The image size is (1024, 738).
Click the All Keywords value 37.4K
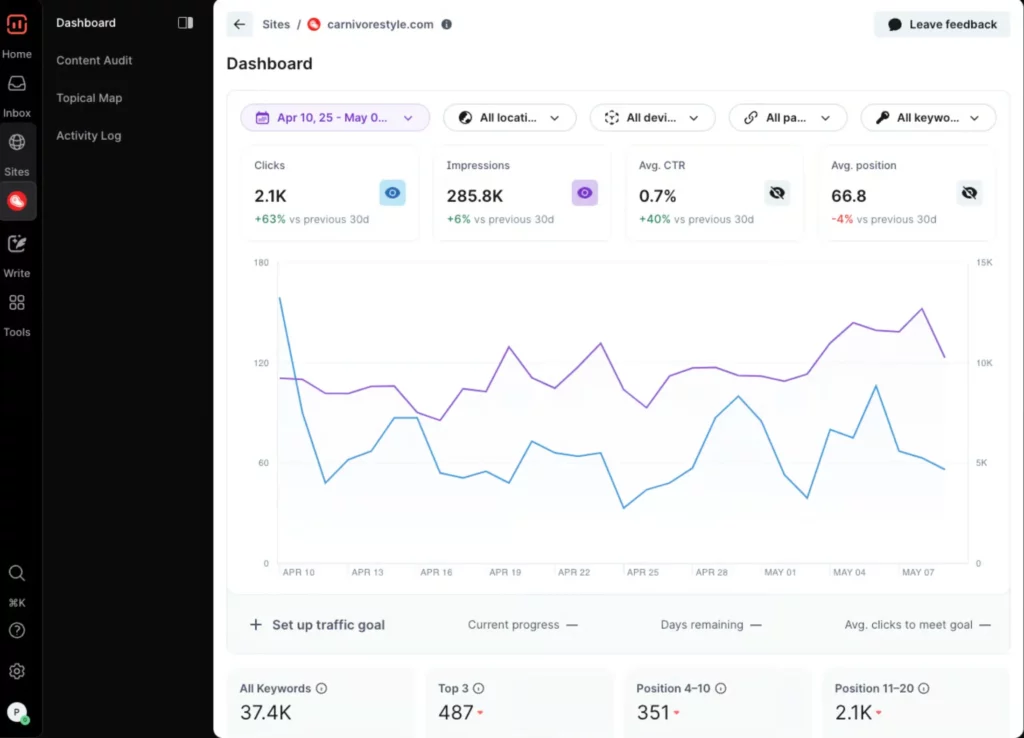[x=265, y=713]
